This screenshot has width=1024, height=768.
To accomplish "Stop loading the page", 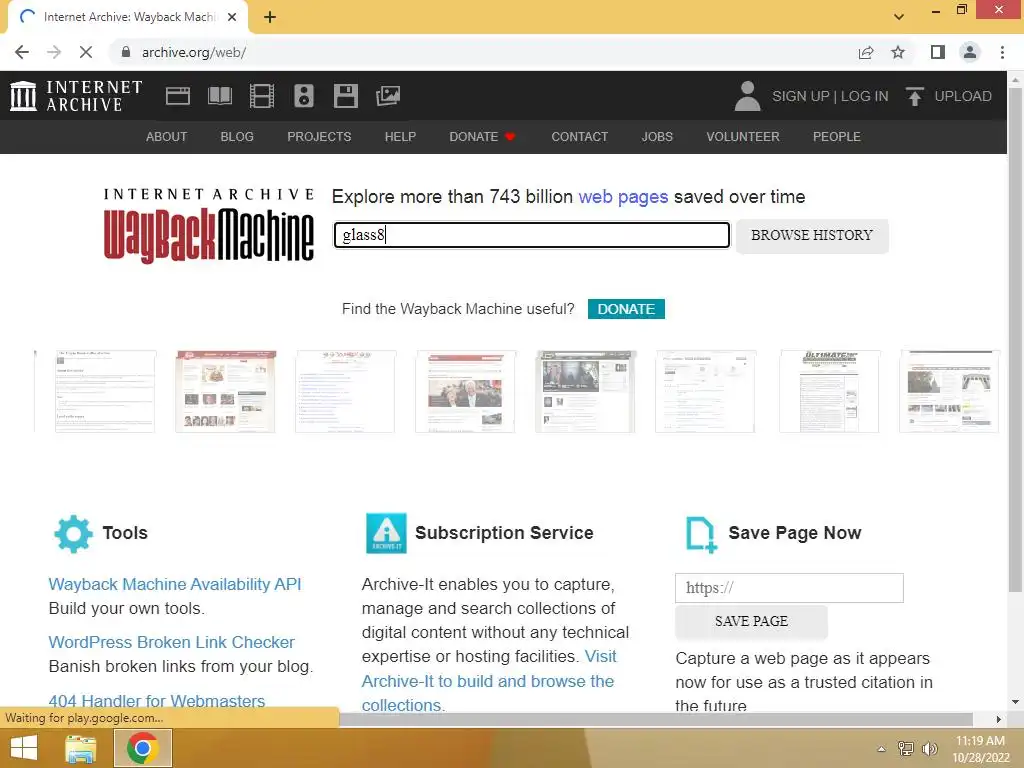I will click(86, 52).
